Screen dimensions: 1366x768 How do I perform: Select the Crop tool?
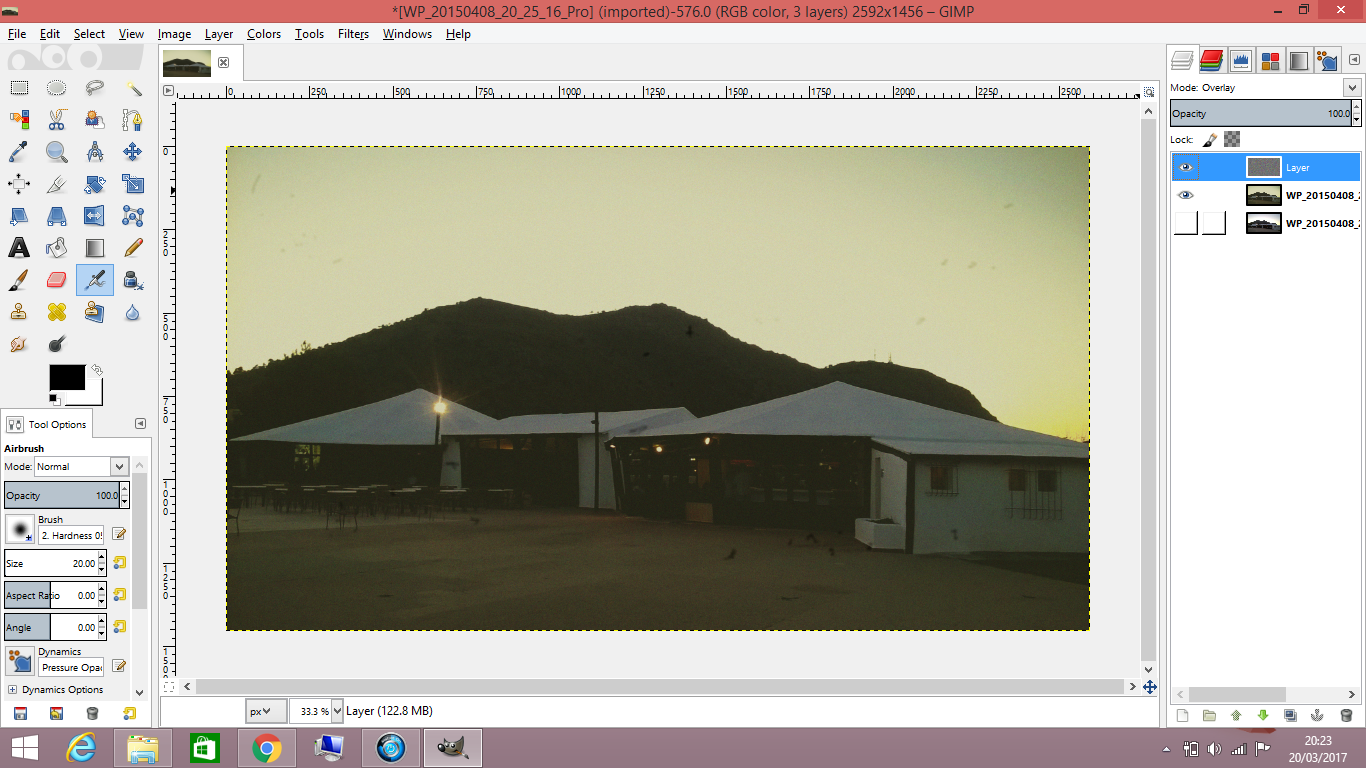pyautogui.click(x=57, y=184)
